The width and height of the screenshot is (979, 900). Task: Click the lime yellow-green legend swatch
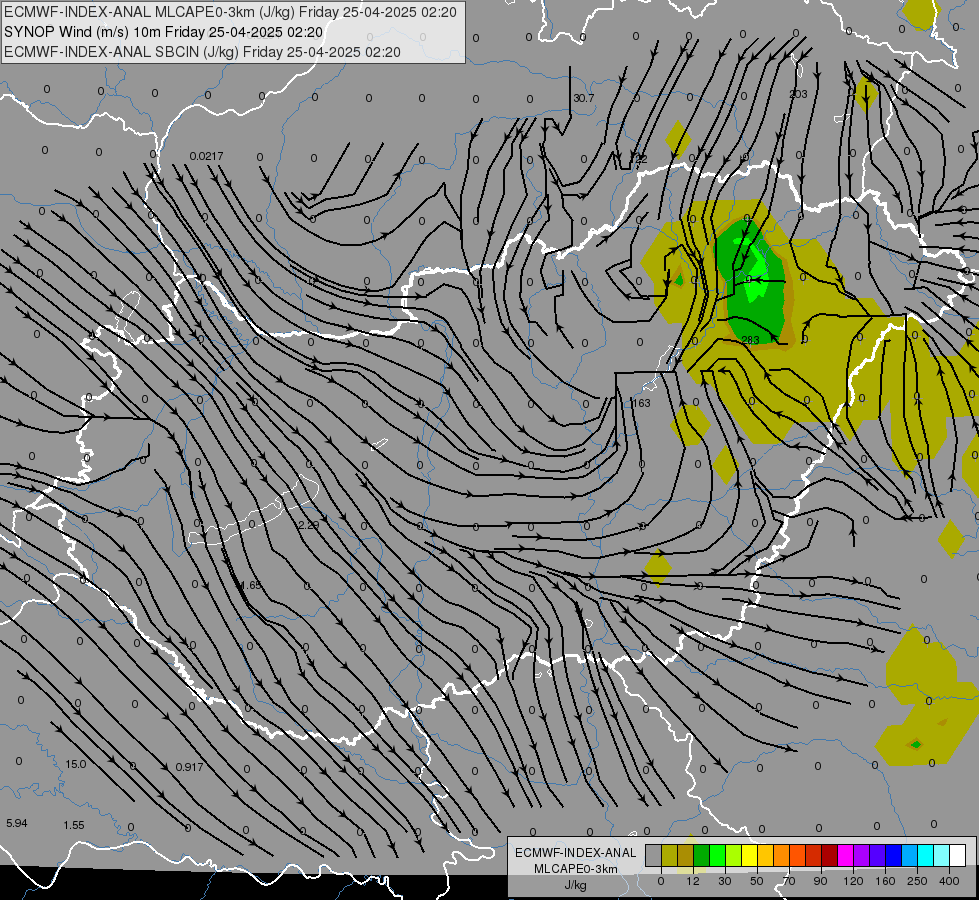(x=734, y=855)
